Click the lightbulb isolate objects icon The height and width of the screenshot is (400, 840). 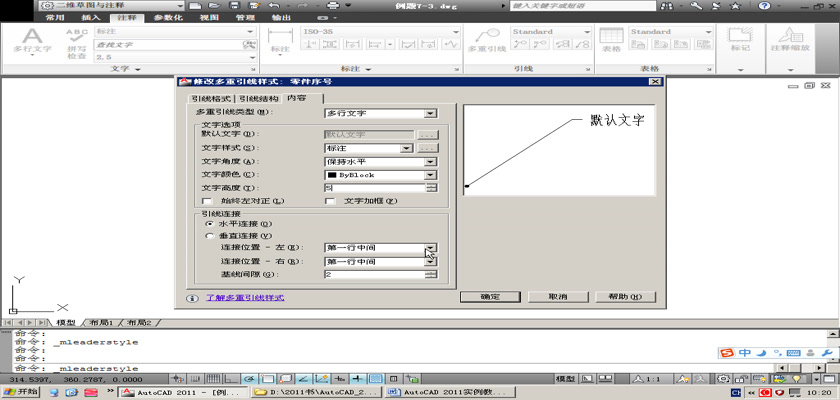(798, 379)
